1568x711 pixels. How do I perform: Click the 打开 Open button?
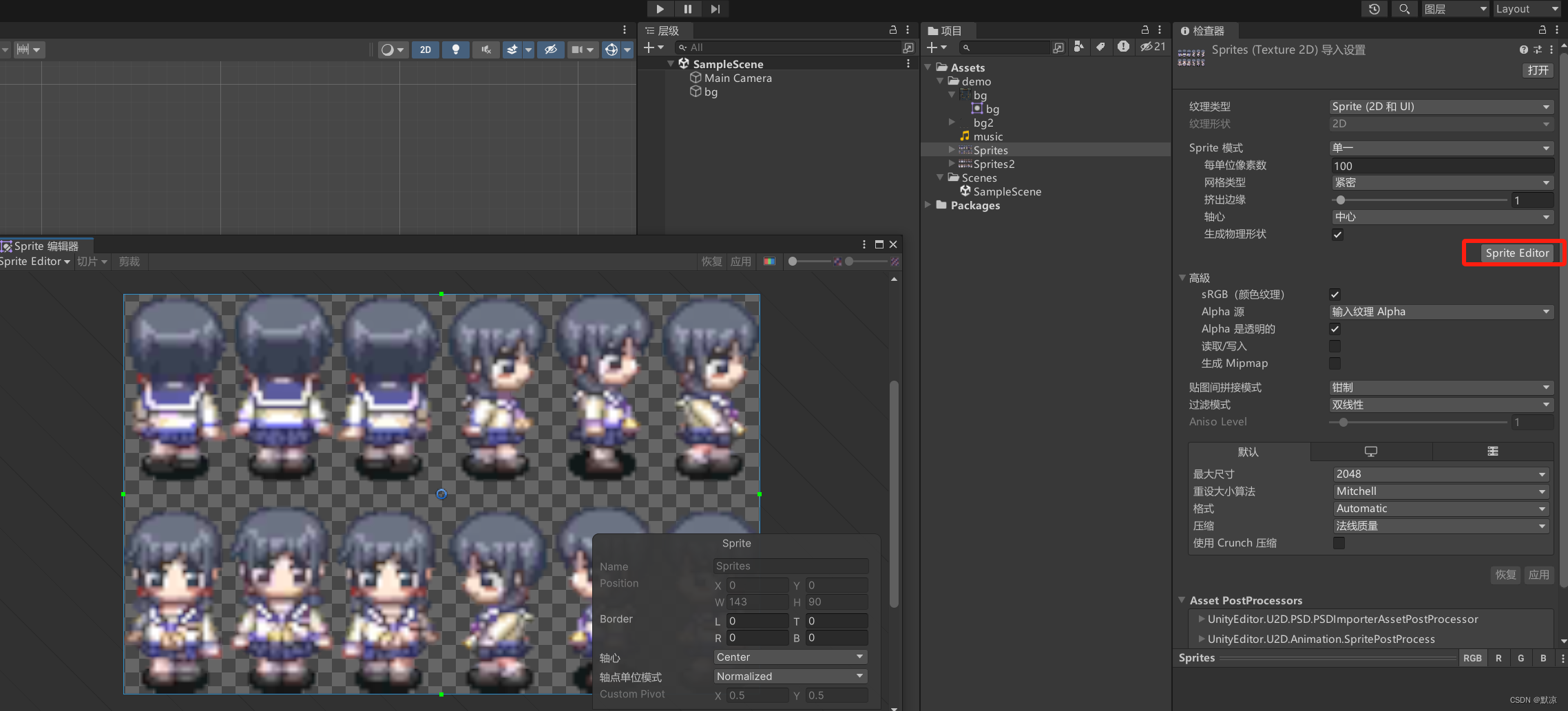coord(1538,70)
